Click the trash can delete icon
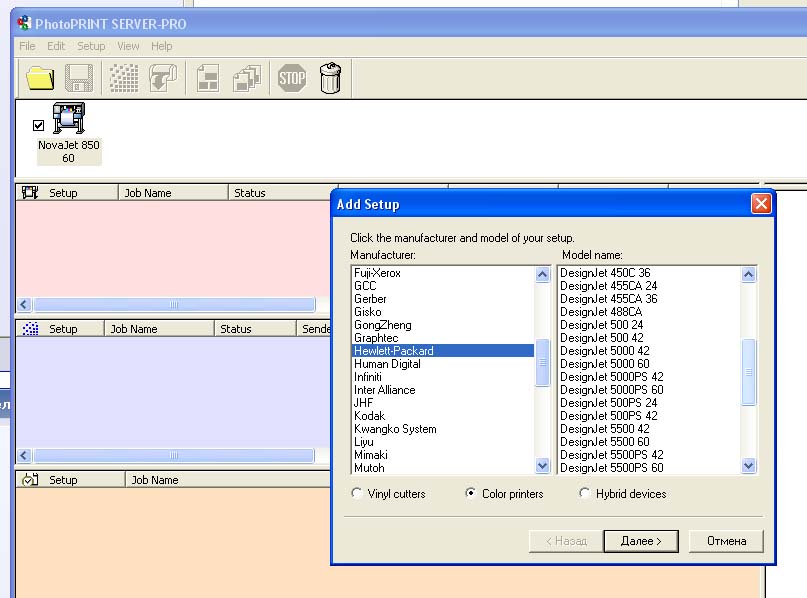807x598 pixels. coord(330,78)
